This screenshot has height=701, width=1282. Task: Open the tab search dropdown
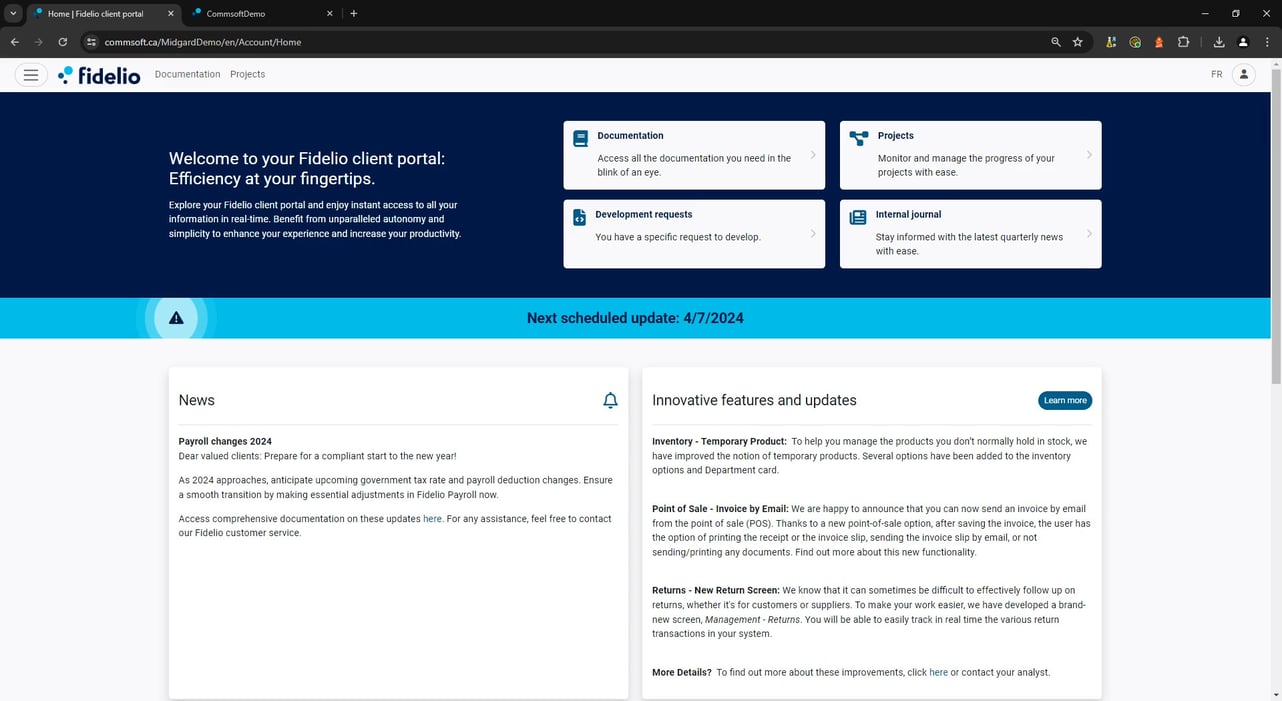pos(13,14)
